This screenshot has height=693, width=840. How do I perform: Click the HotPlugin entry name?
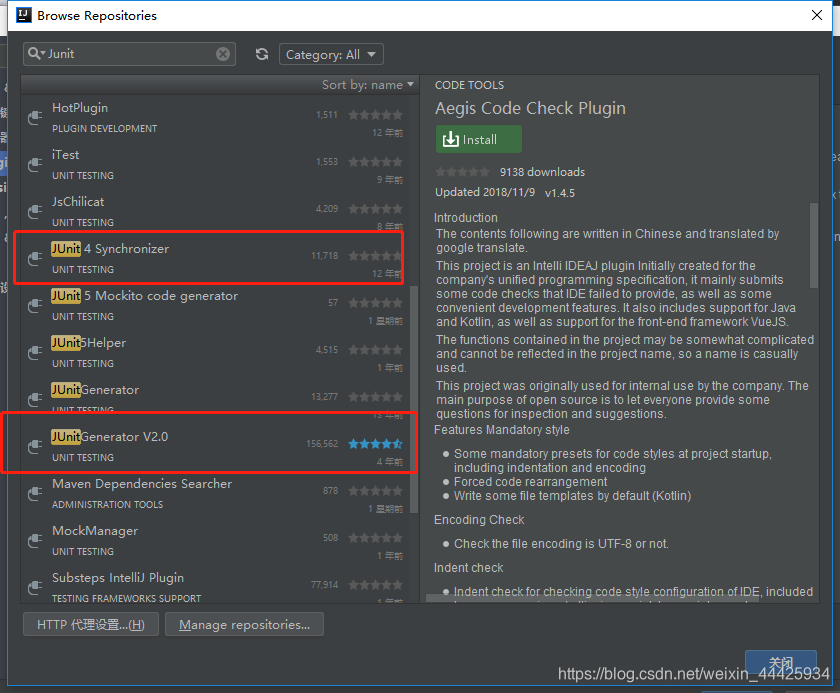[x=80, y=108]
